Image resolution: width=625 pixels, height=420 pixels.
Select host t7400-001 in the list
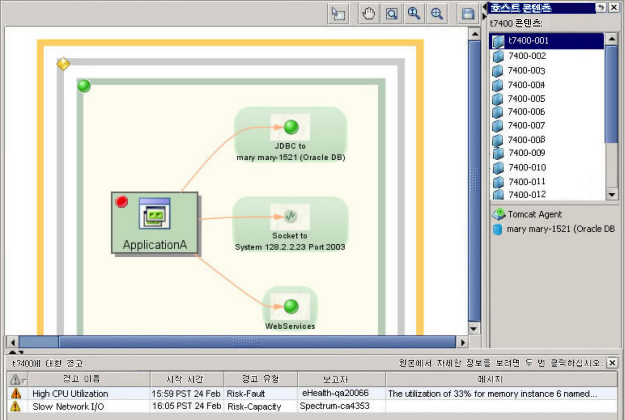tap(547, 41)
